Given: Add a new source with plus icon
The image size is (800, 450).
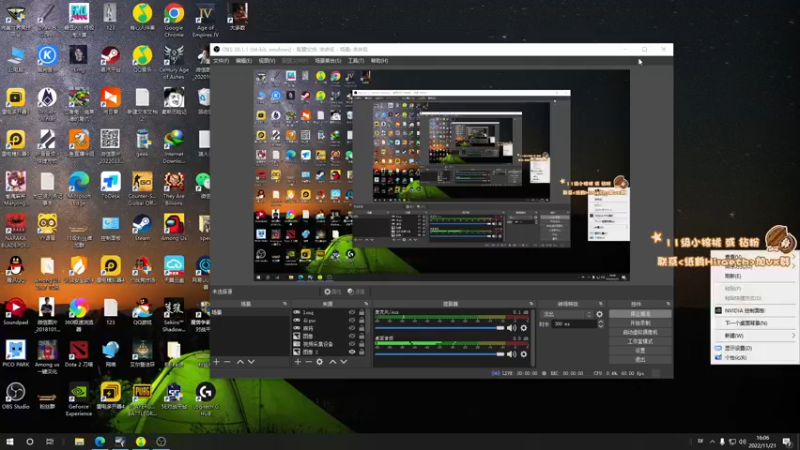Looking at the screenshot, I should click(x=298, y=362).
